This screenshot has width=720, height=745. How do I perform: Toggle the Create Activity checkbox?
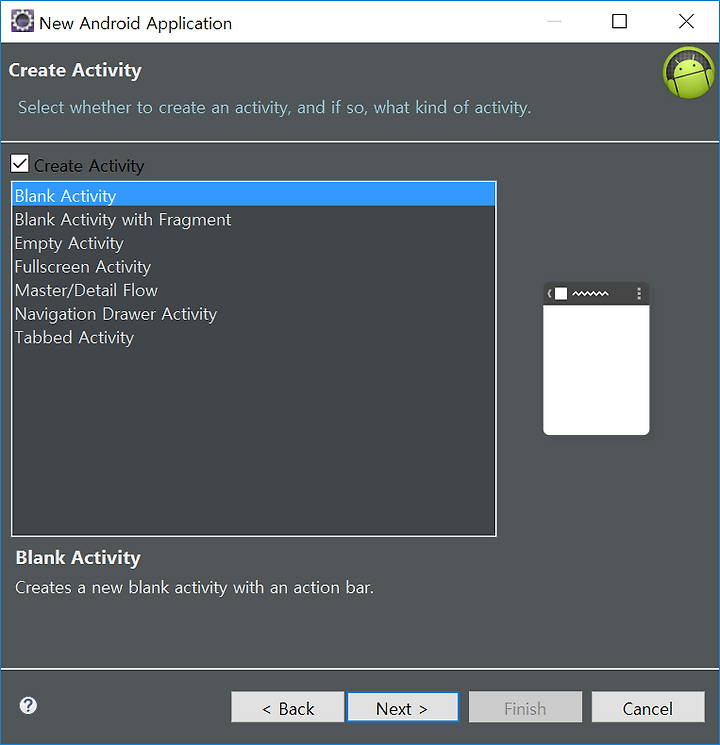tap(19, 164)
